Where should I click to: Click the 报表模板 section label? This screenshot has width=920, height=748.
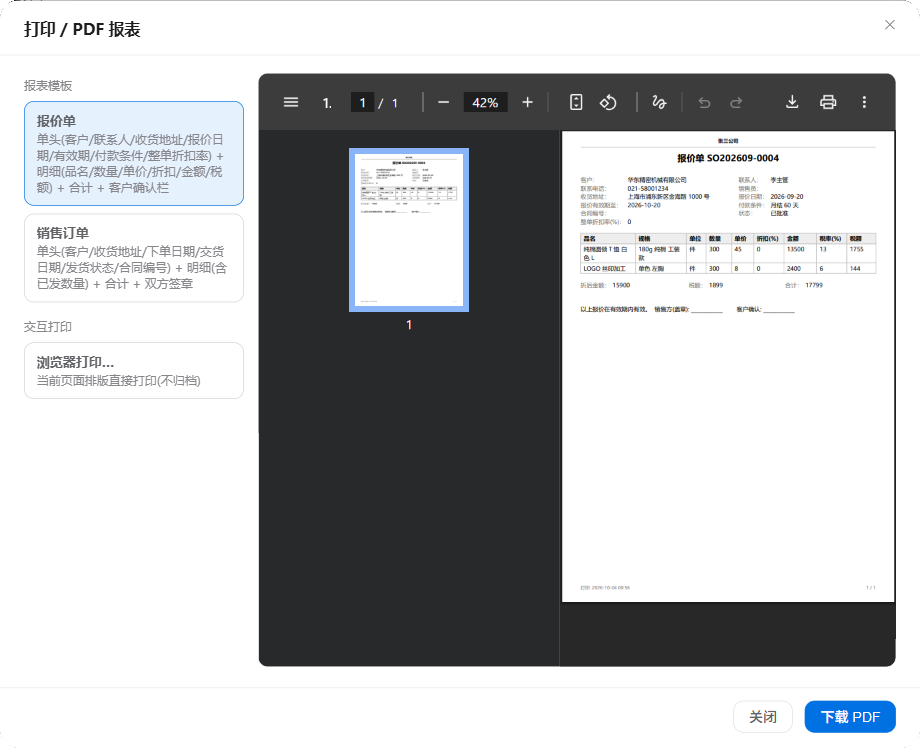[x=48, y=86]
